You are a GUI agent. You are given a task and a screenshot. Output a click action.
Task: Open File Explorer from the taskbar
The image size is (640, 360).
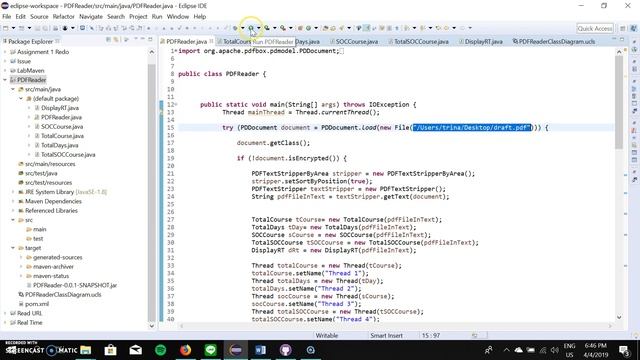pyautogui.click(x=86, y=350)
